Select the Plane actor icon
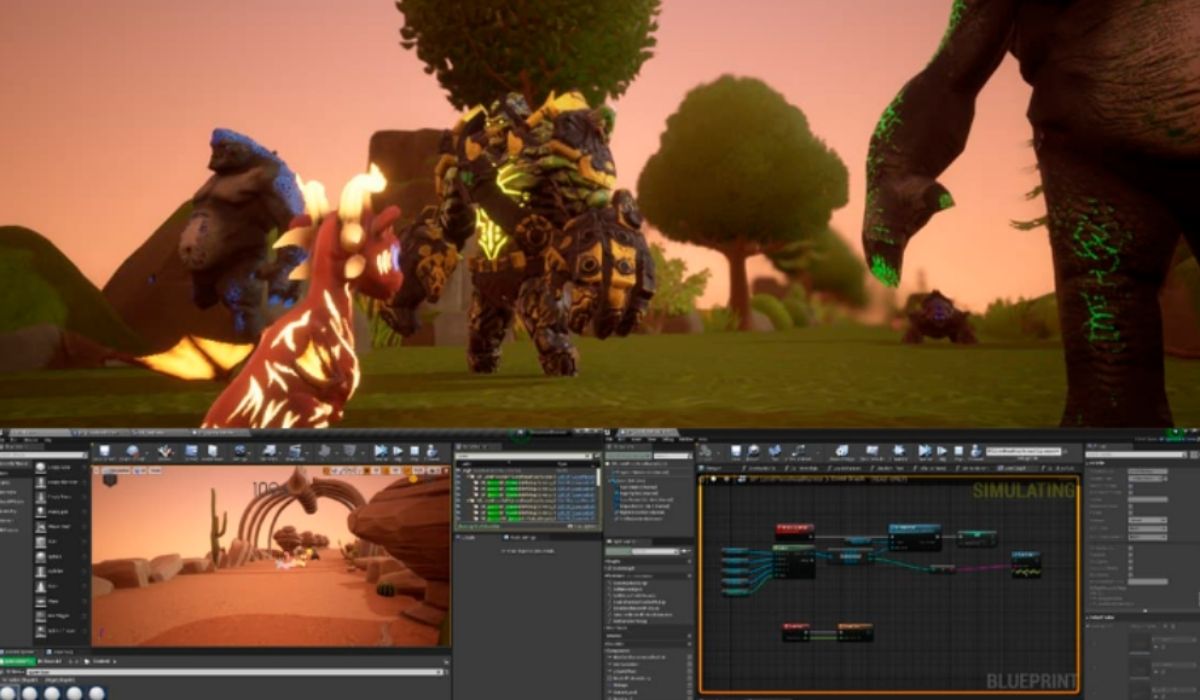 40,601
